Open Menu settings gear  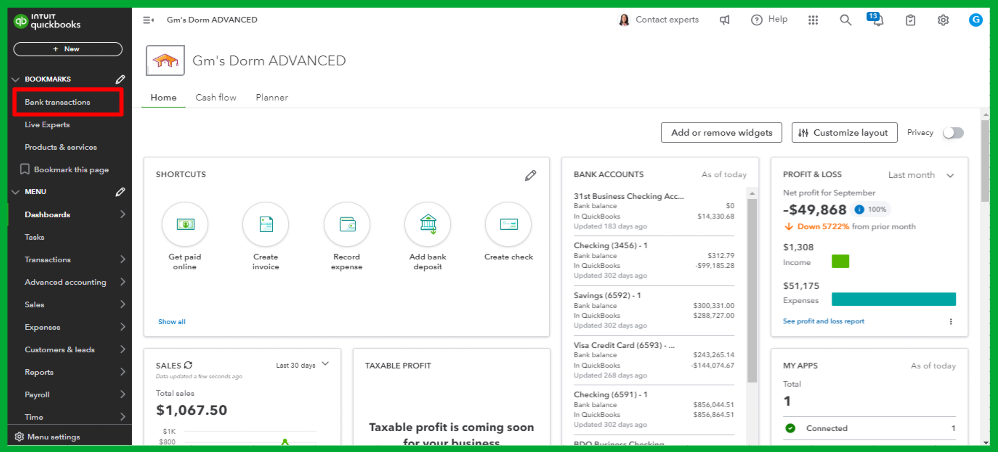click(x=19, y=437)
